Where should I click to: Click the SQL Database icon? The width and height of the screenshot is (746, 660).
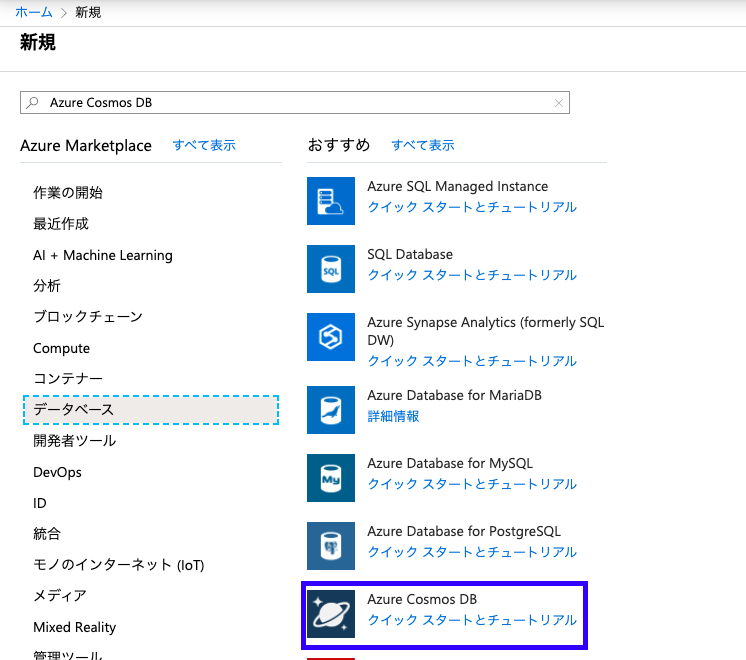click(331, 269)
